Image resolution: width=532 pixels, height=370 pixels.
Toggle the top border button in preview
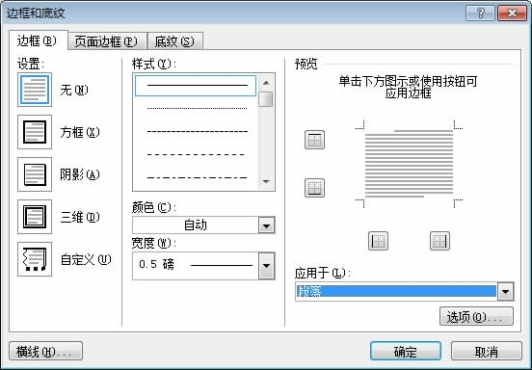315,139
